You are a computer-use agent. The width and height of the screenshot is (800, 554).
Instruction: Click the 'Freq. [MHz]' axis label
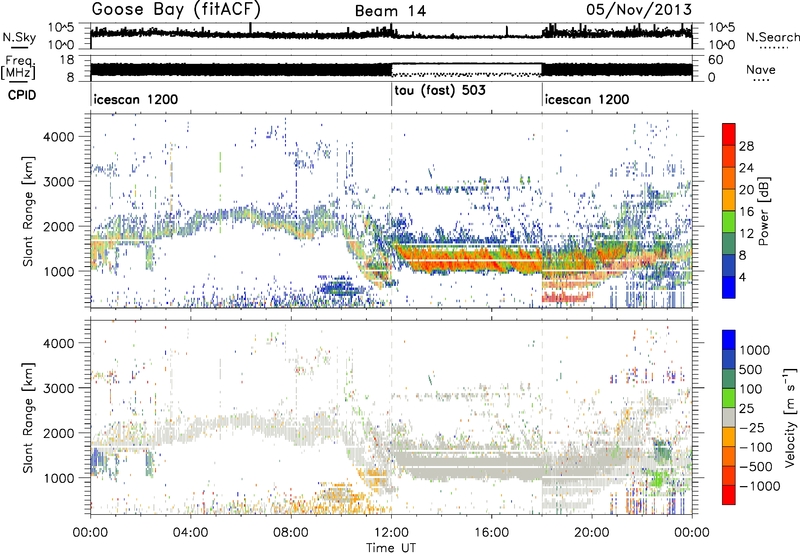pos(18,68)
